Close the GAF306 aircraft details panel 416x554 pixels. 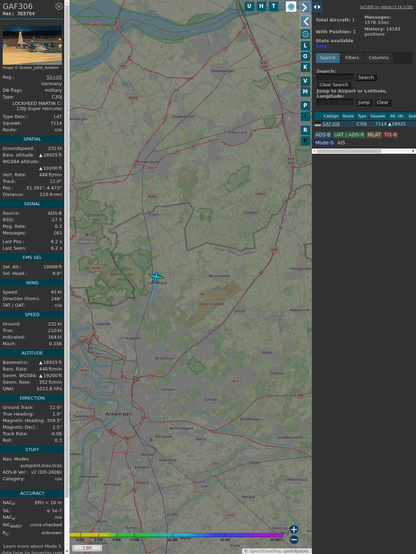coord(59,6)
